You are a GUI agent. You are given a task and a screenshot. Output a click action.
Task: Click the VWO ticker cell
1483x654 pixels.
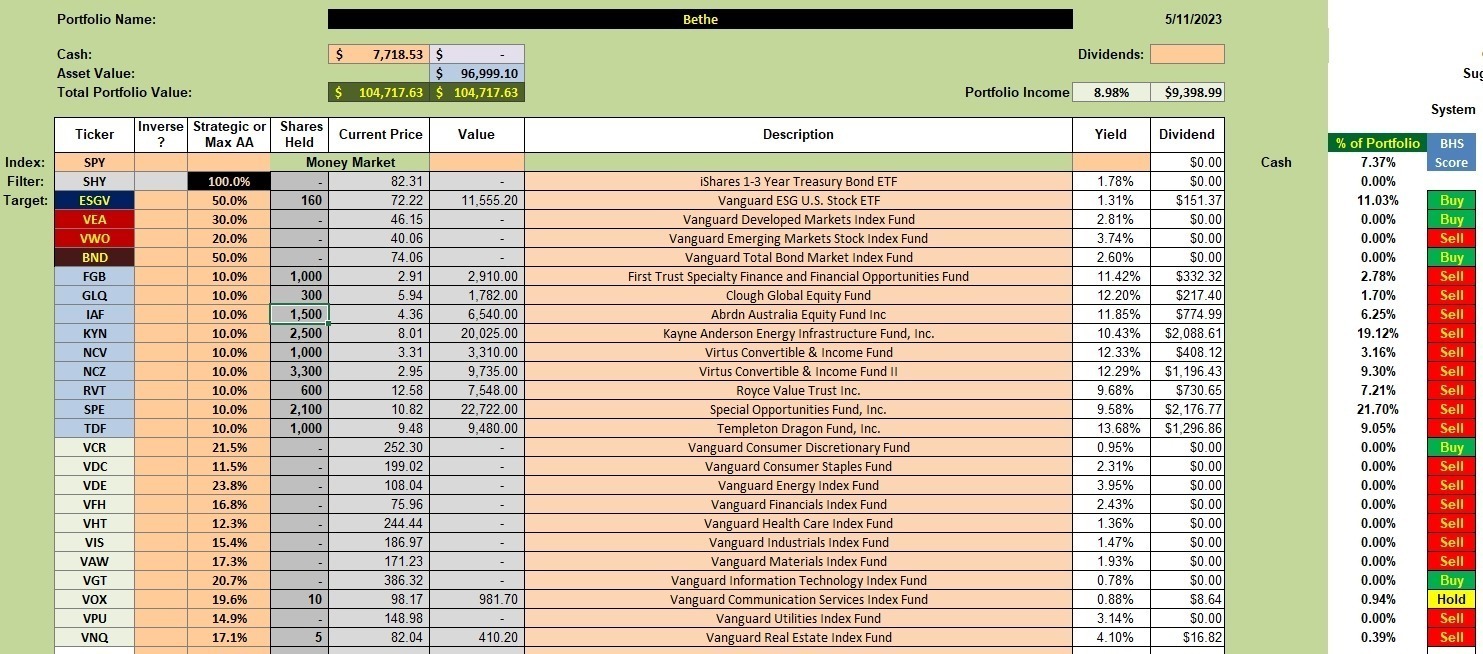click(95, 238)
